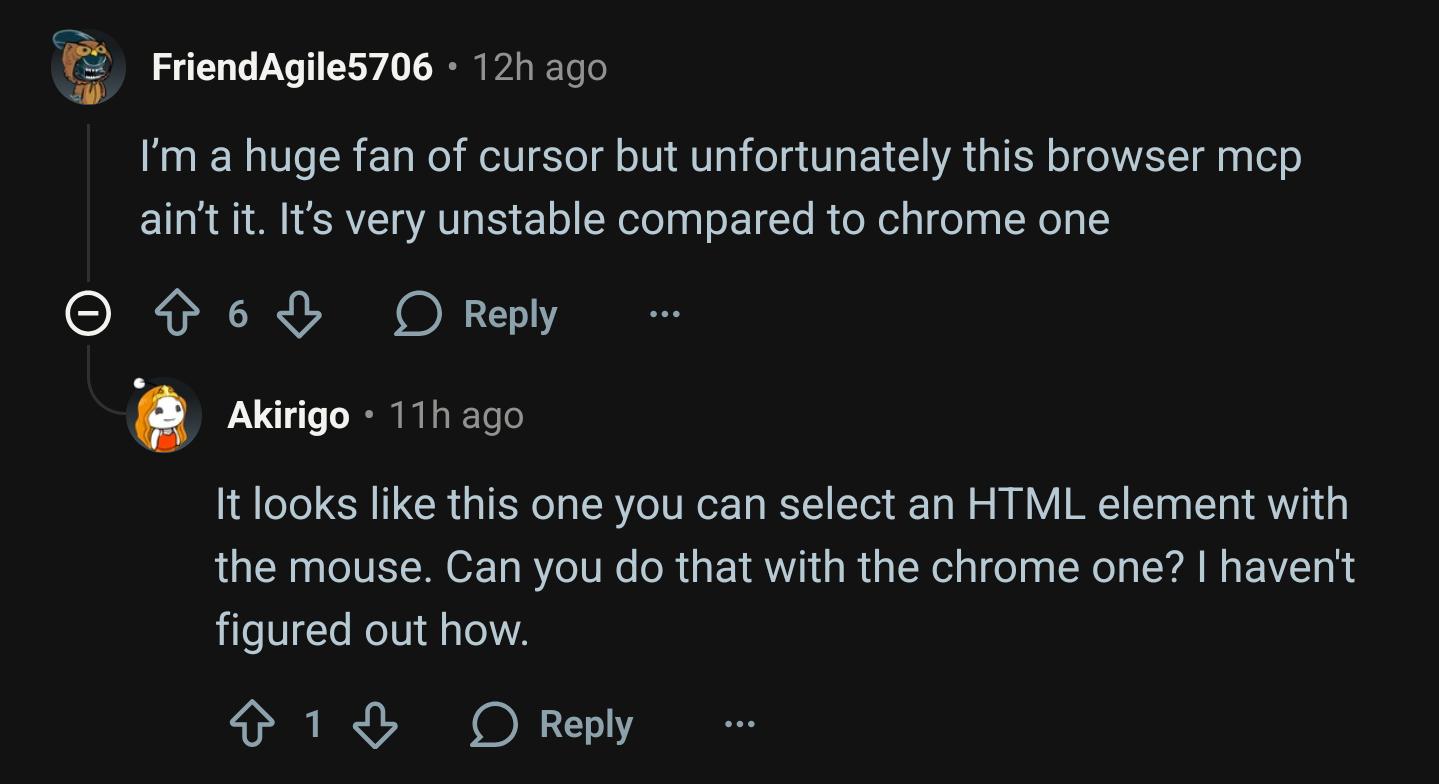
Task: Toggle the upvote on the top comment
Action: (177, 313)
